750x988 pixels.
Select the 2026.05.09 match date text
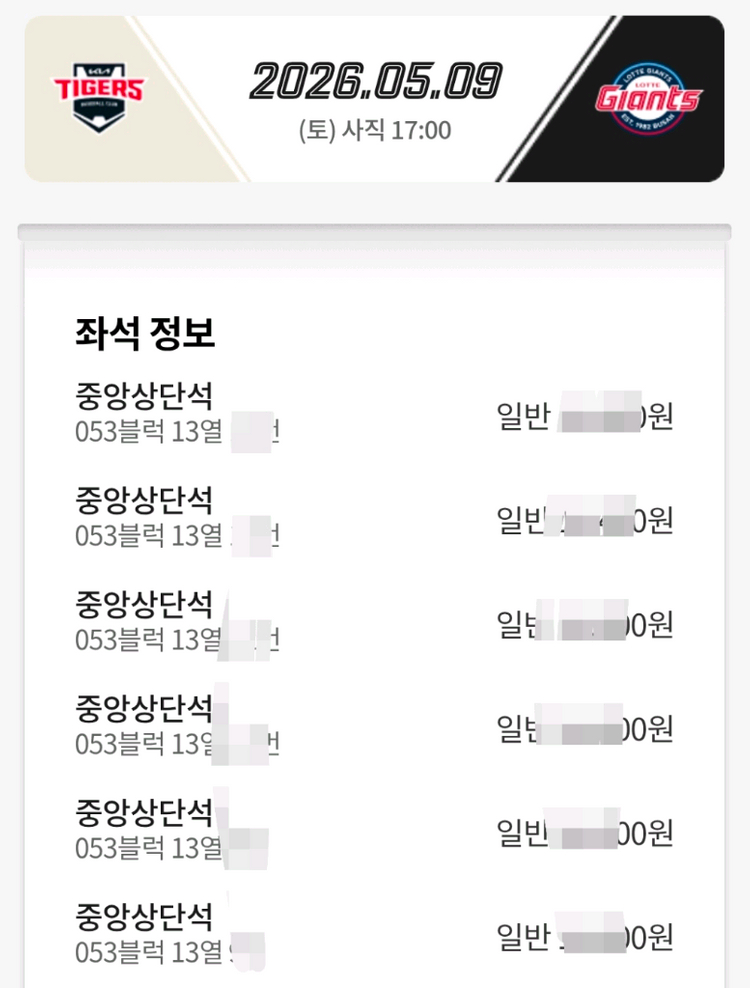pyautogui.click(x=376, y=81)
